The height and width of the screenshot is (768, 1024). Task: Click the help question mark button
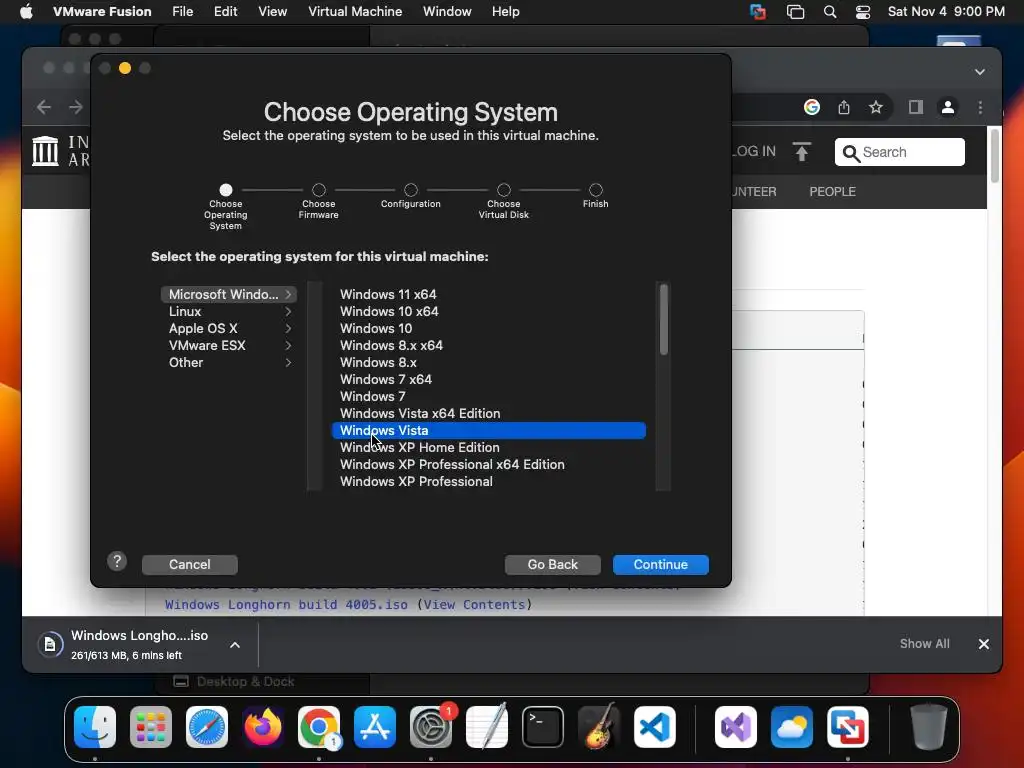coord(117,562)
